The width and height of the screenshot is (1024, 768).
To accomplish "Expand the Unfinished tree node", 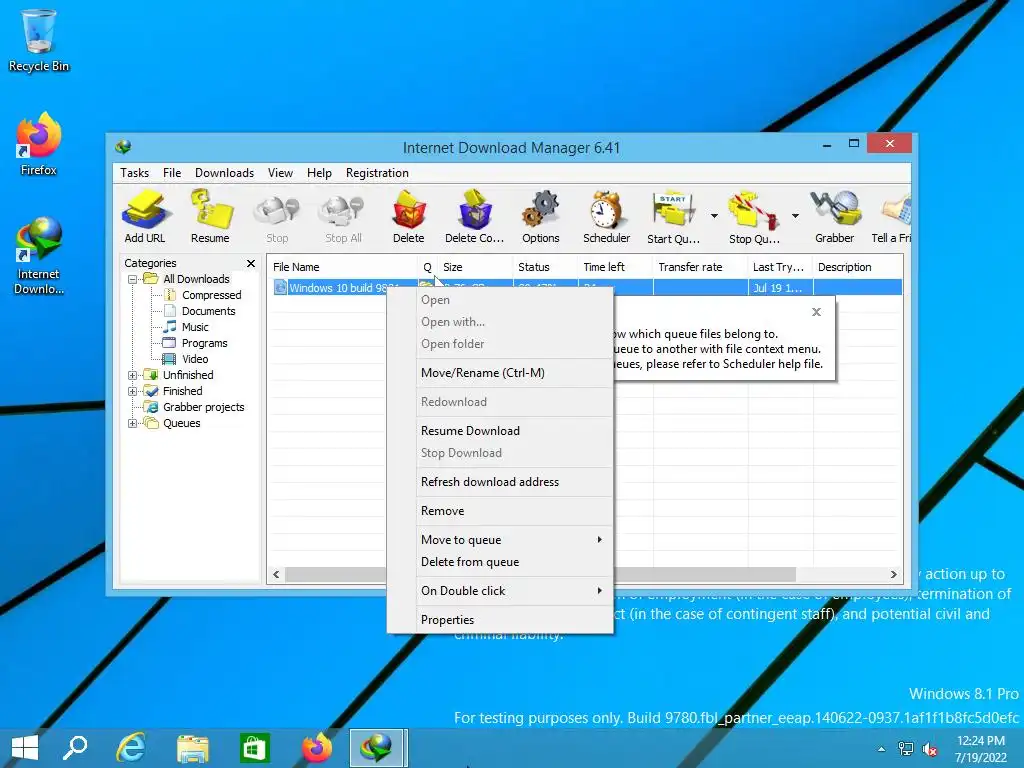I will pos(132,376).
